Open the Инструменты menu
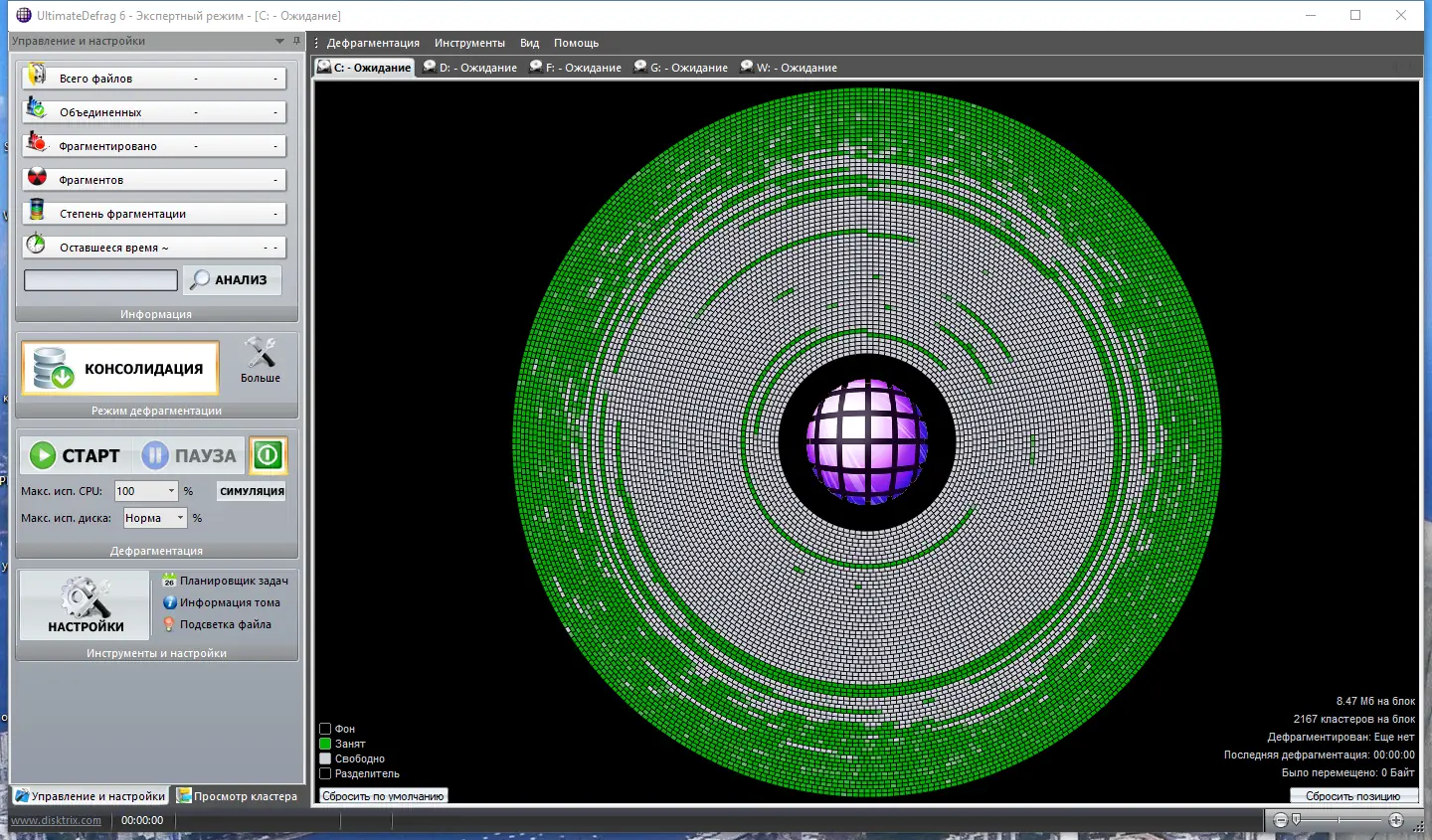 pyautogui.click(x=469, y=43)
